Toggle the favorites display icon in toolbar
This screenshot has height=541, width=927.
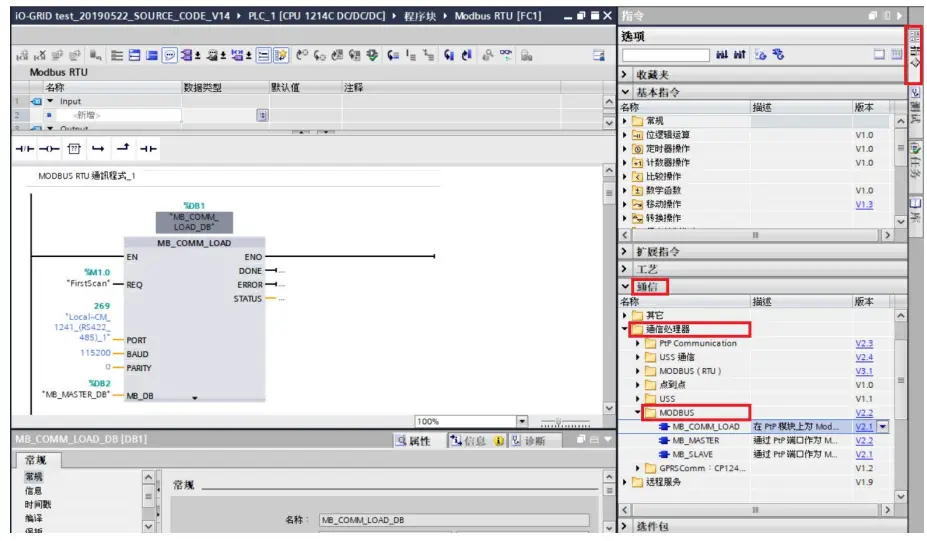click(281, 56)
